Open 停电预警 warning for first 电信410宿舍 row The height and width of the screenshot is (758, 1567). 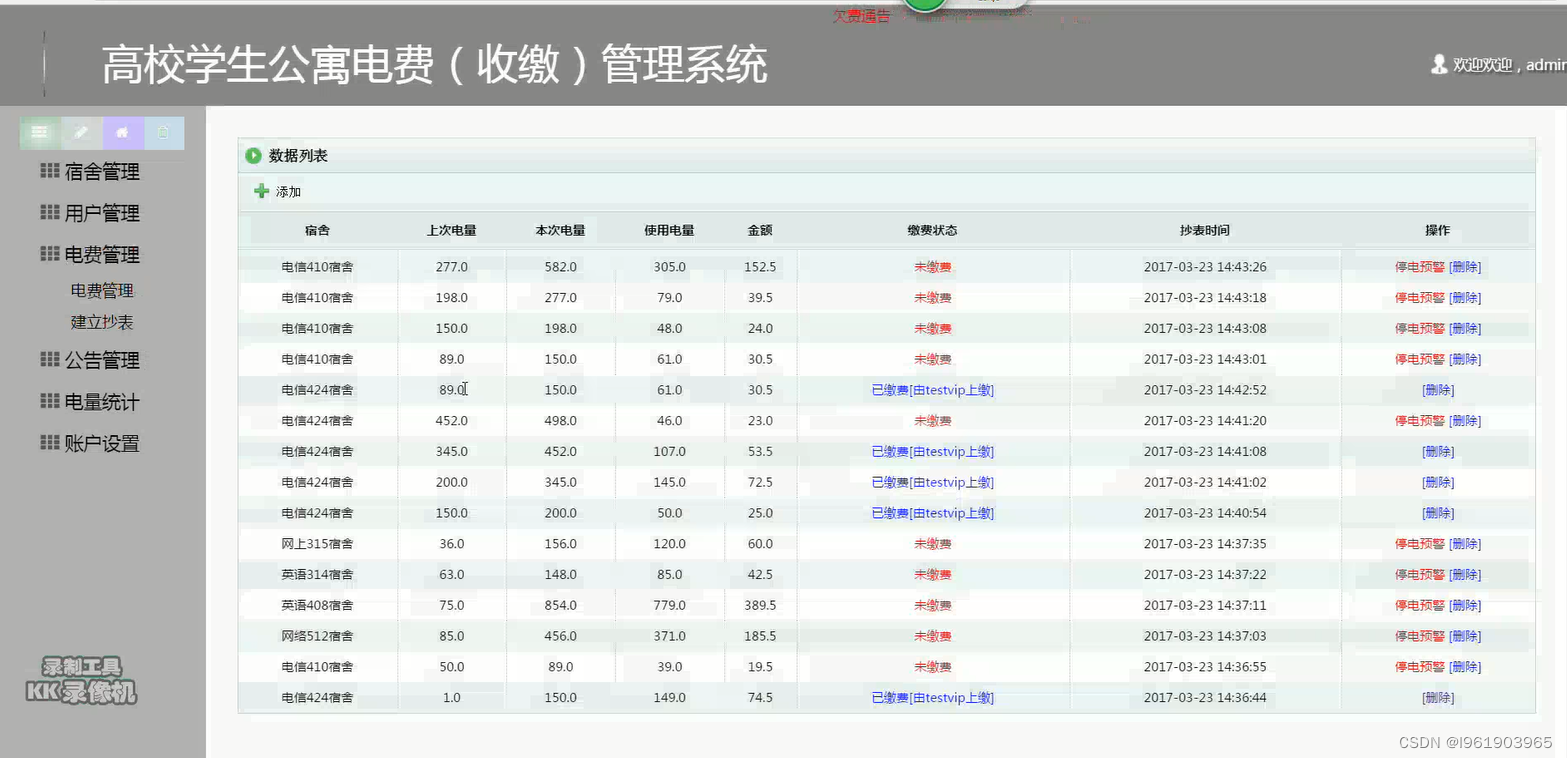(1419, 266)
